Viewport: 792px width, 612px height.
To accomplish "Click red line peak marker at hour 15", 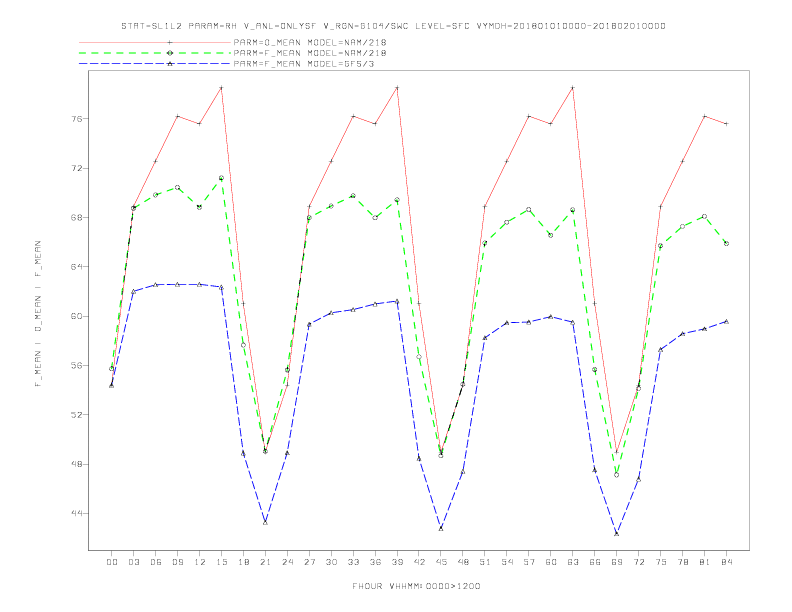I will point(221,88).
